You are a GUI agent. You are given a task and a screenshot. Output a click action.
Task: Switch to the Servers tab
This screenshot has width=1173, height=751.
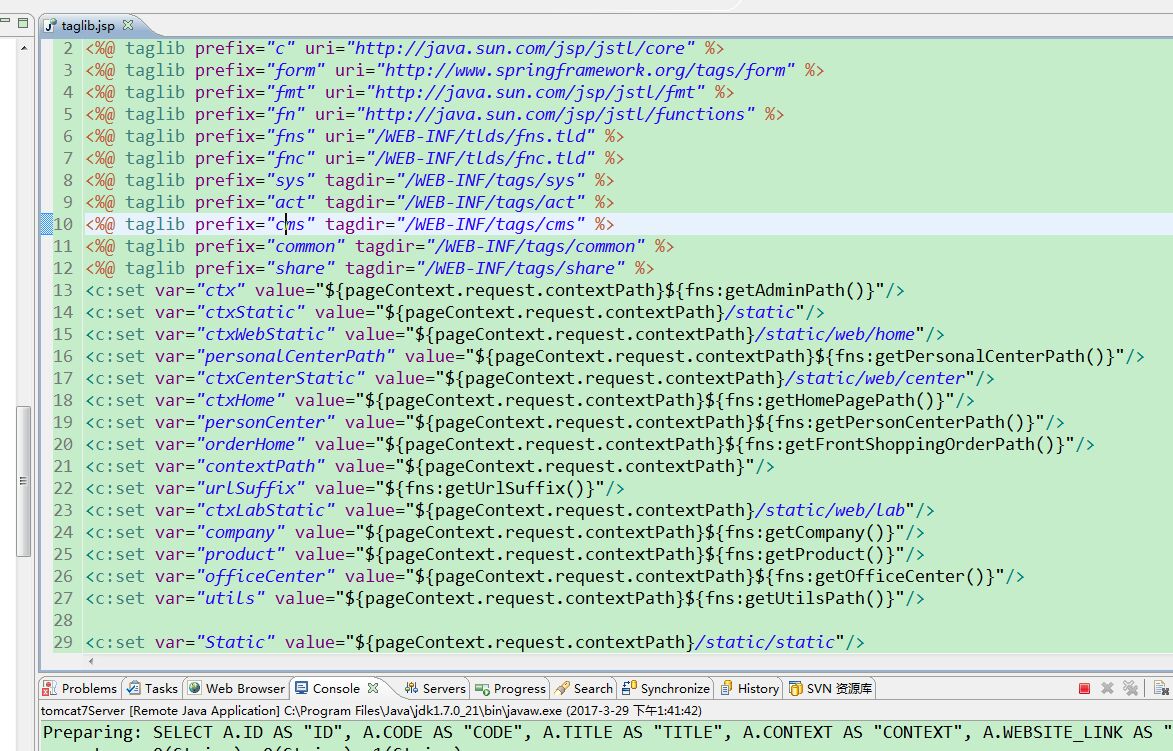point(435,688)
